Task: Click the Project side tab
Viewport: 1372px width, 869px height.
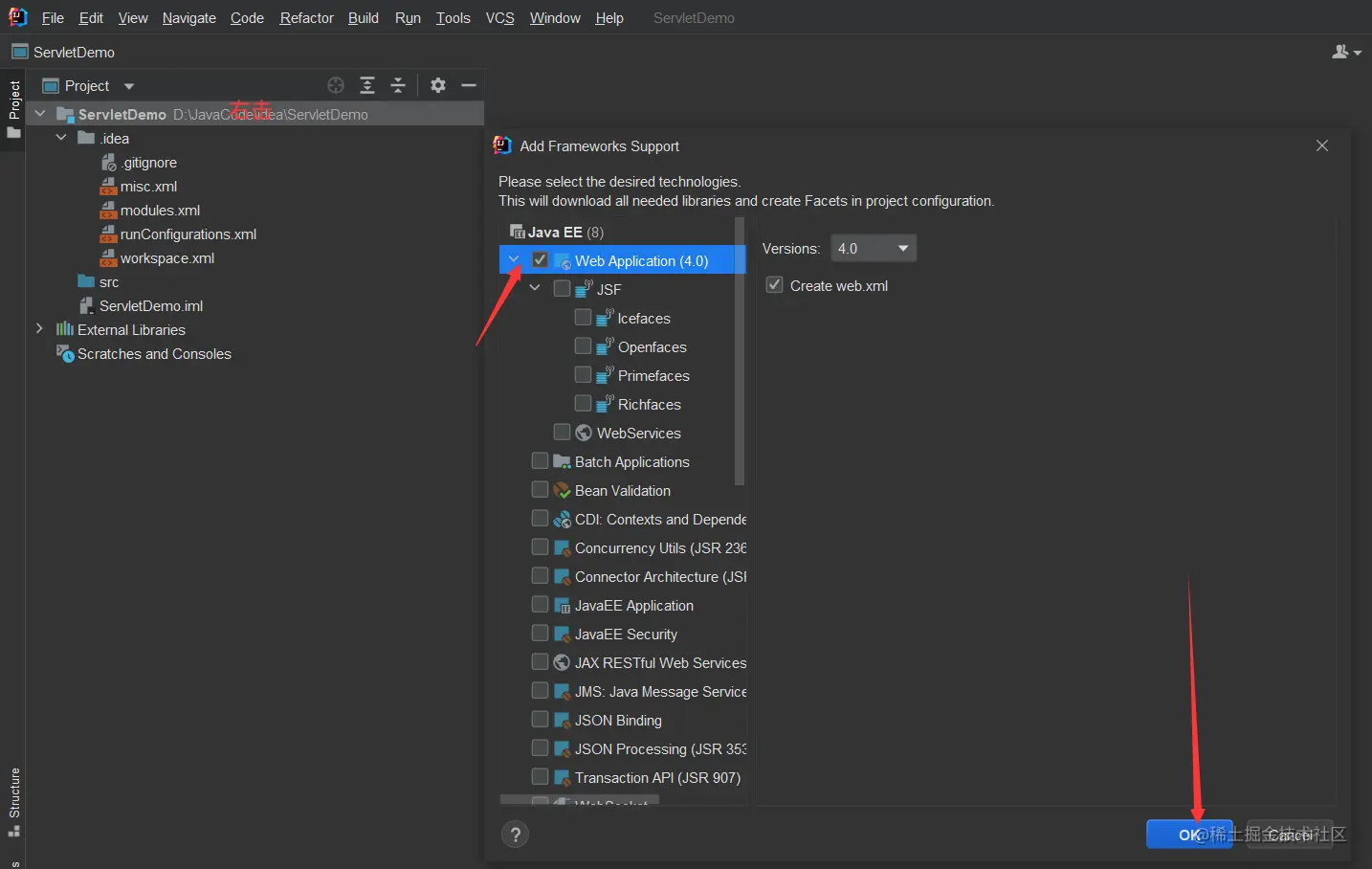Action: pos(14,108)
